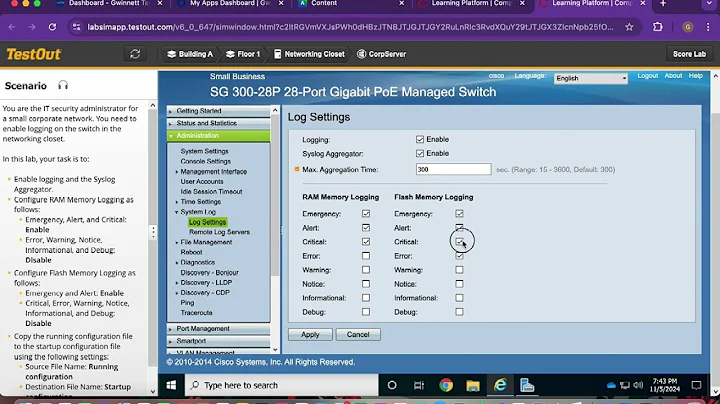
Task: Expand Time Settings tree item
Action: [x=177, y=202]
